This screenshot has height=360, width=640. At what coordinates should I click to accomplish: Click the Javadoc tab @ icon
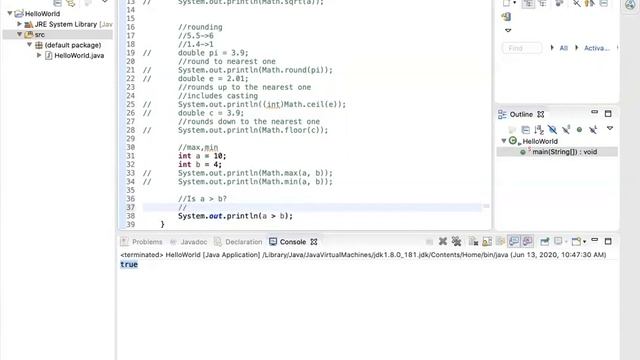(x=173, y=242)
